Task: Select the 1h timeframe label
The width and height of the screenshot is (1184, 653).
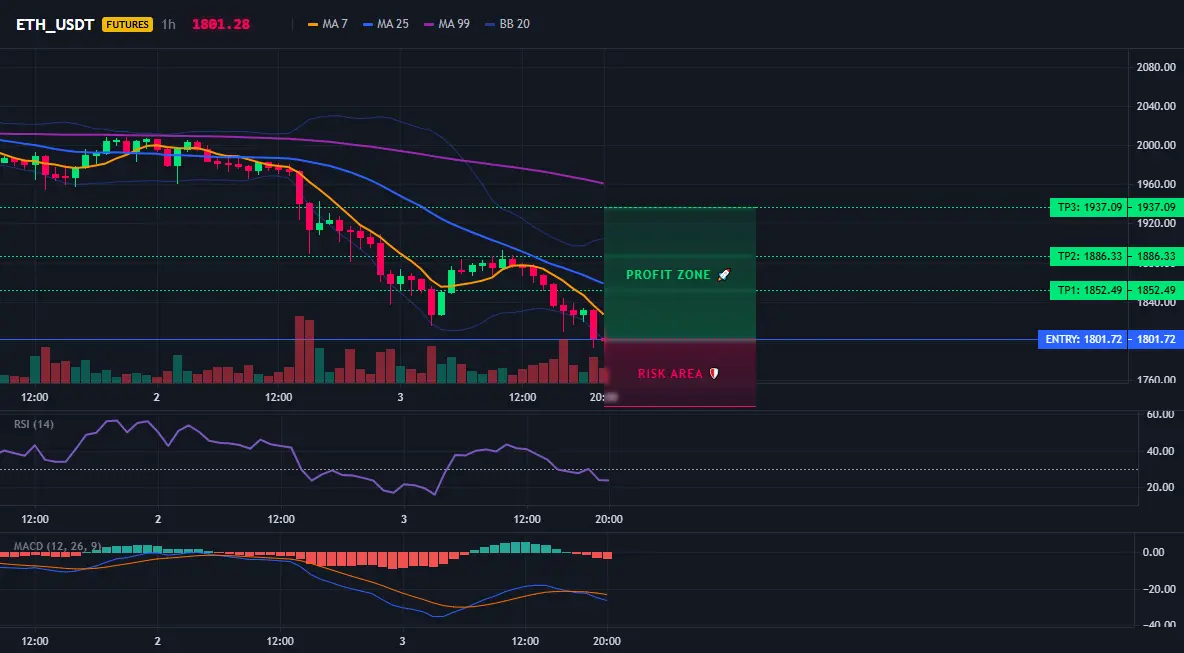Action: (x=168, y=24)
